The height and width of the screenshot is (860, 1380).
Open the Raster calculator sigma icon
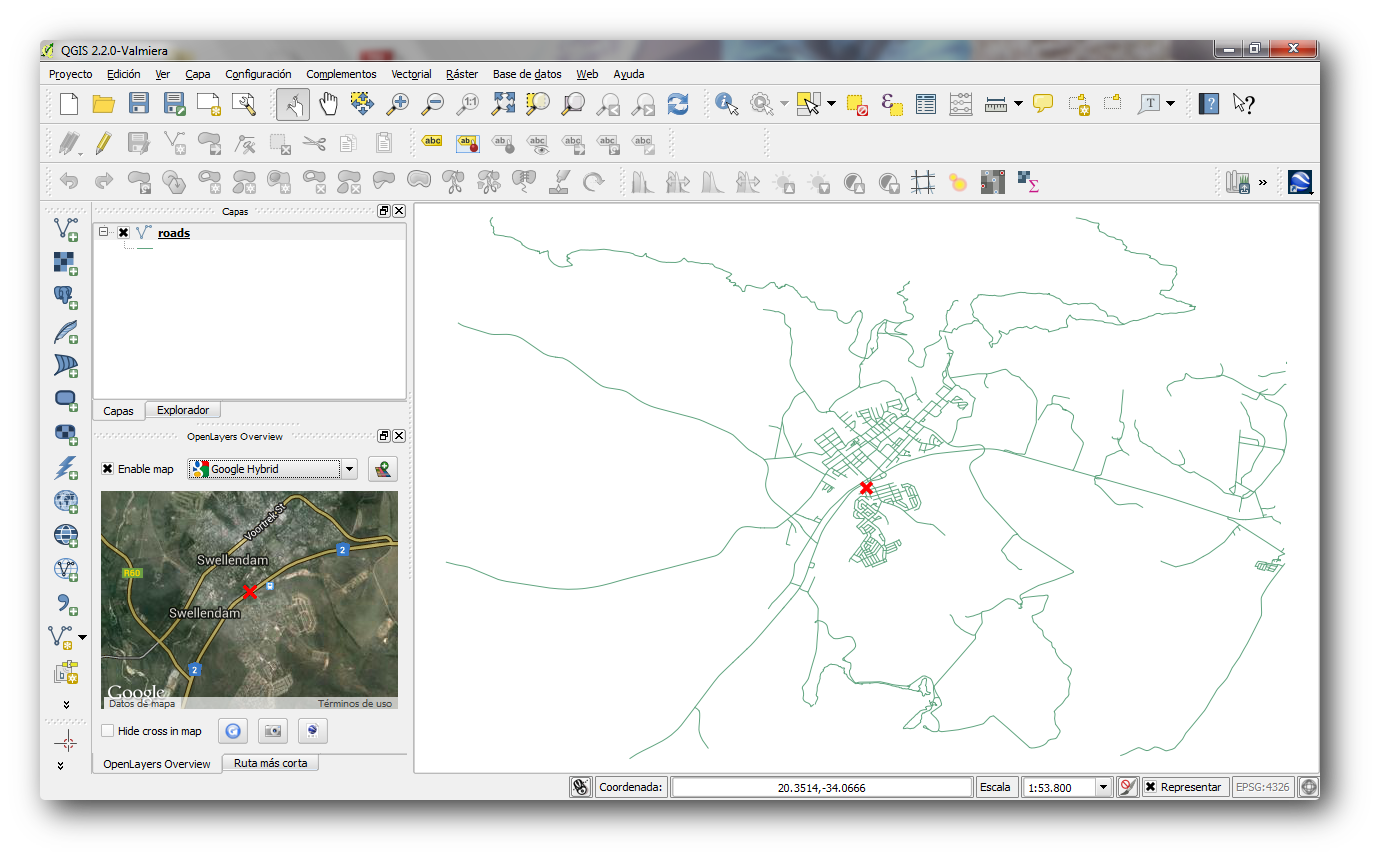[x=1027, y=182]
